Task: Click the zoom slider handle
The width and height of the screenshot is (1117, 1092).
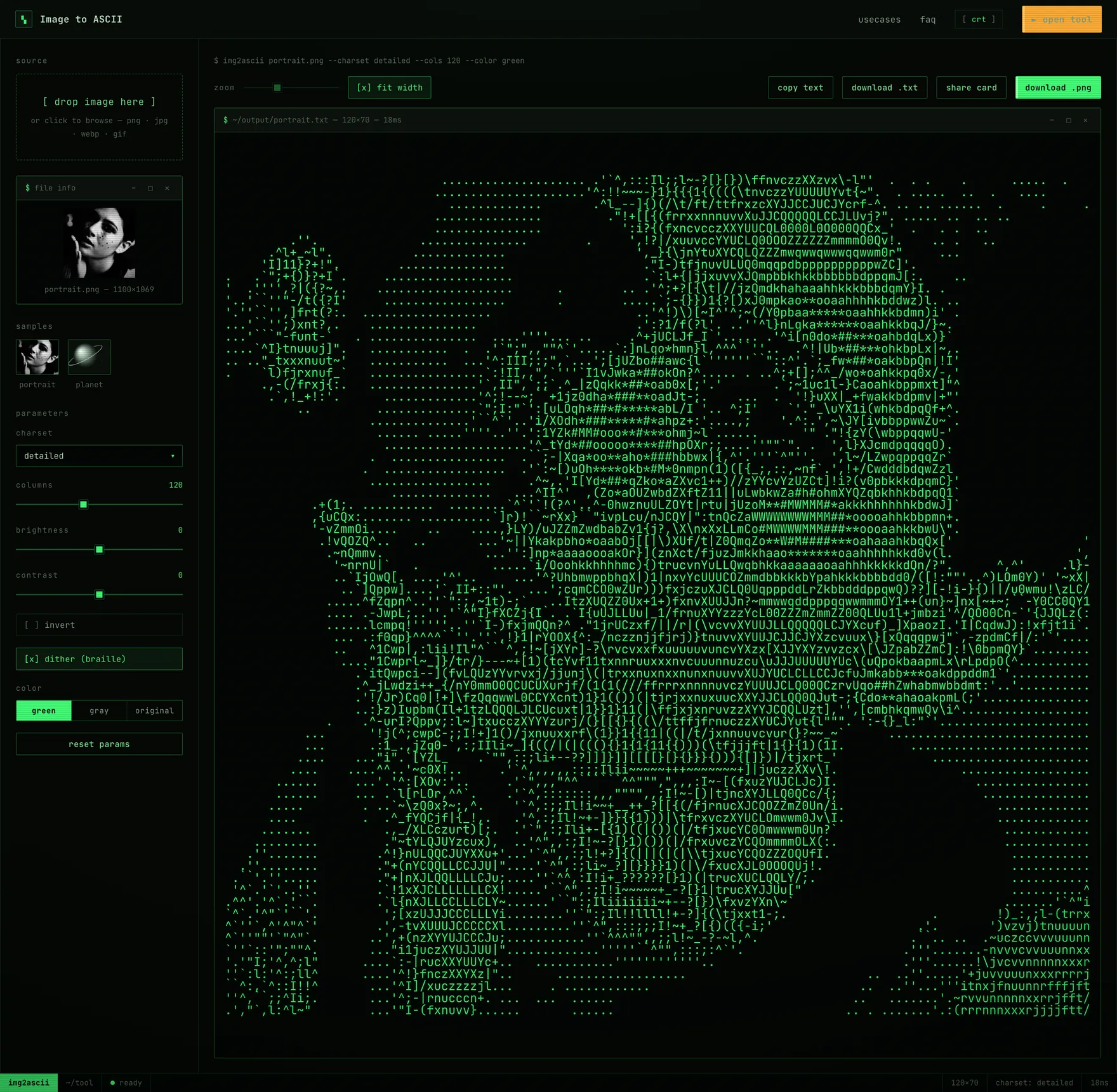Action: click(x=277, y=88)
